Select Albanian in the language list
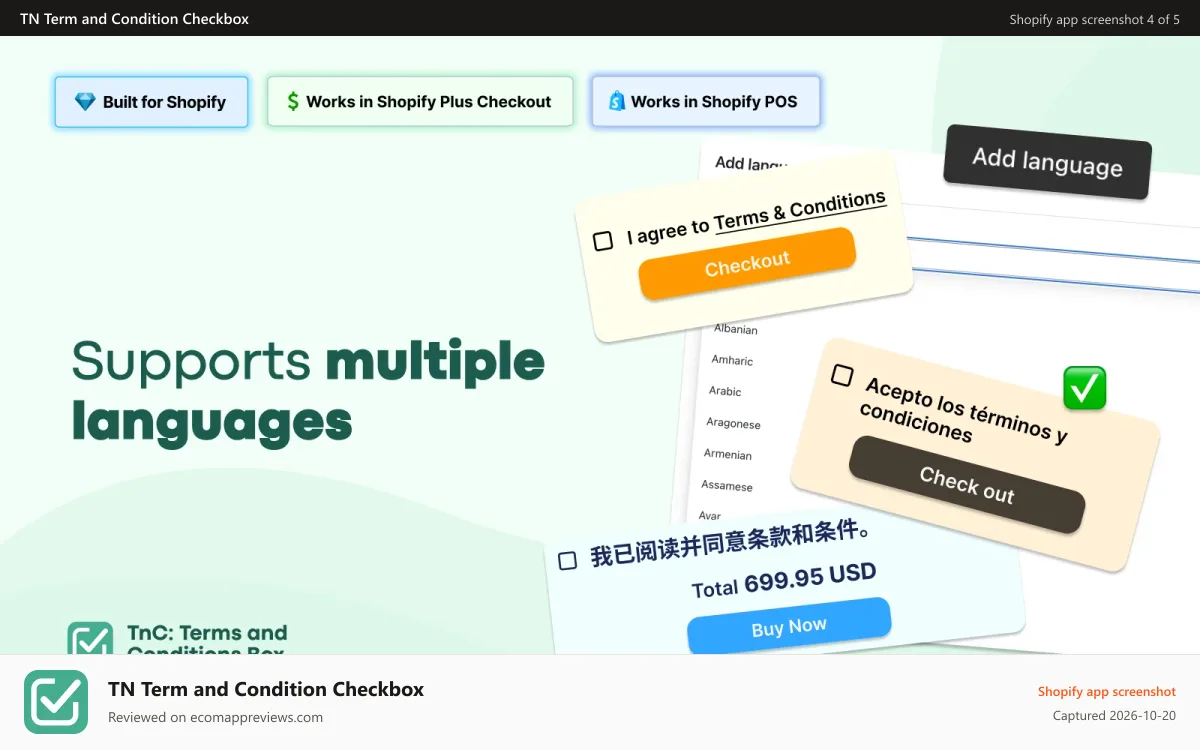 point(736,329)
